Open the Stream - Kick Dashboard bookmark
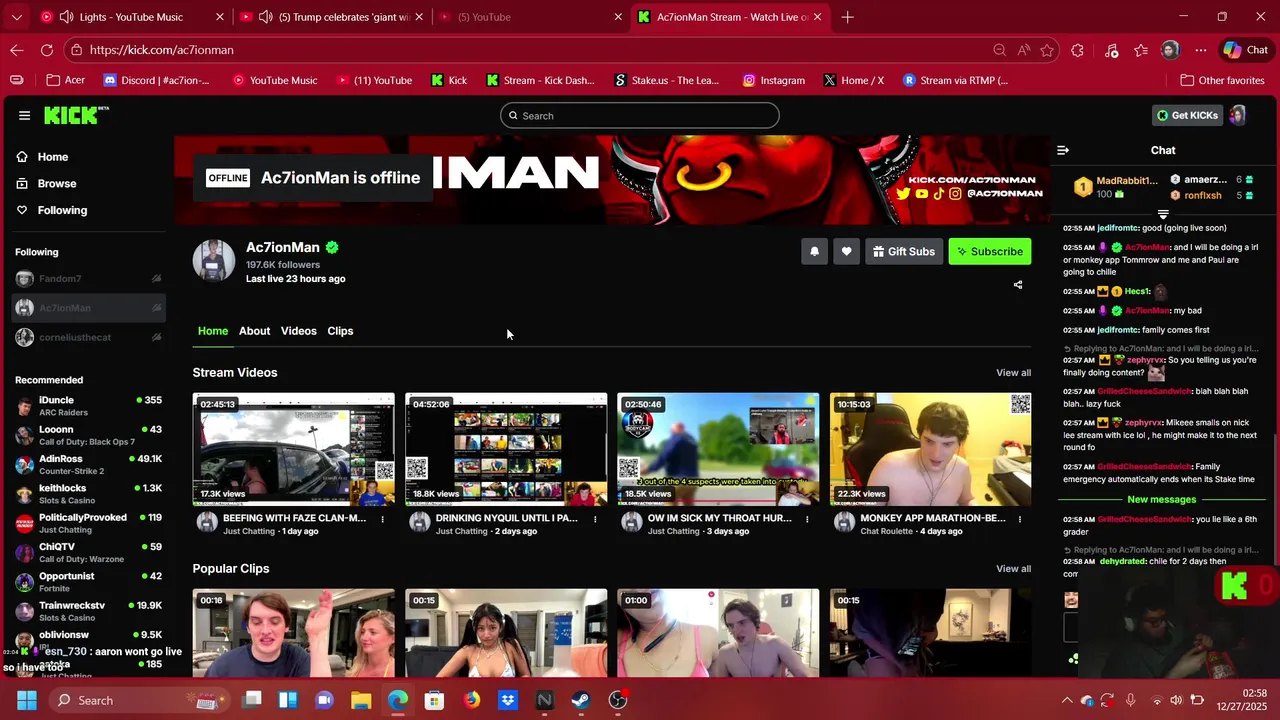The height and width of the screenshot is (720, 1280). pos(540,80)
